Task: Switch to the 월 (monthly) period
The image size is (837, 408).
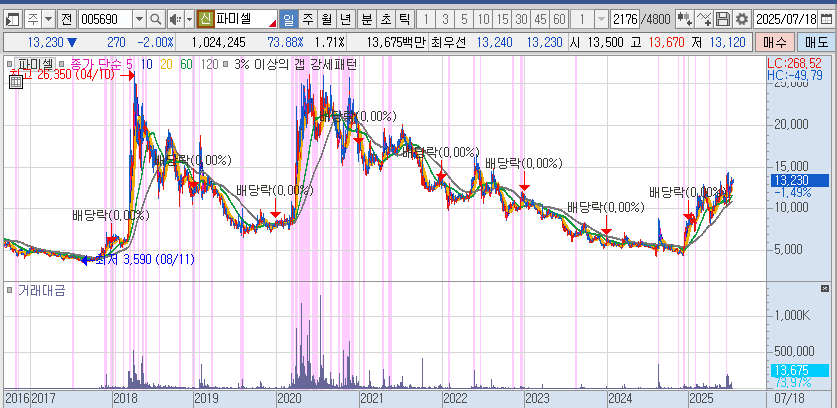Action: 325,19
